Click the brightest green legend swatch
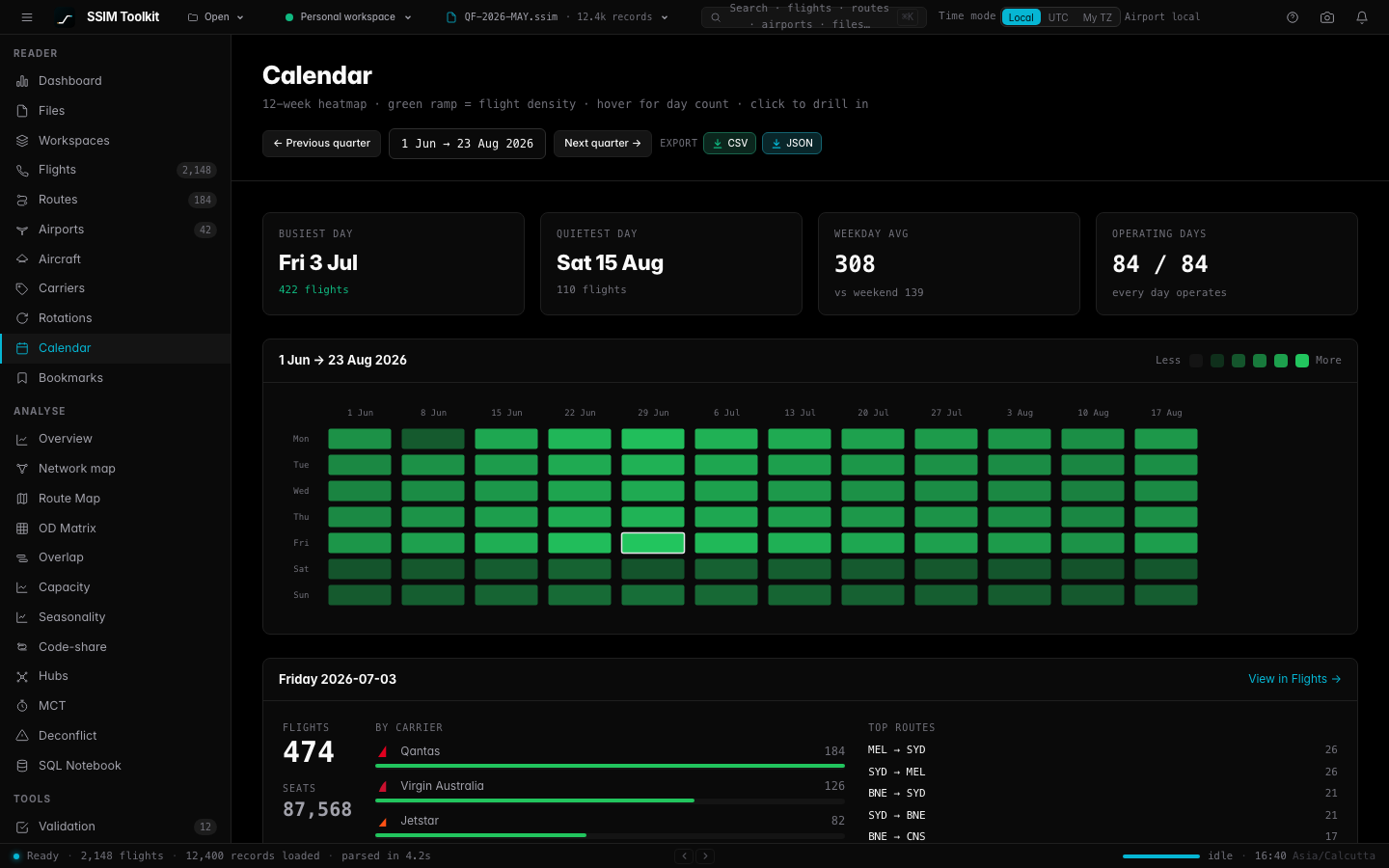The image size is (1389, 868). (1302, 361)
